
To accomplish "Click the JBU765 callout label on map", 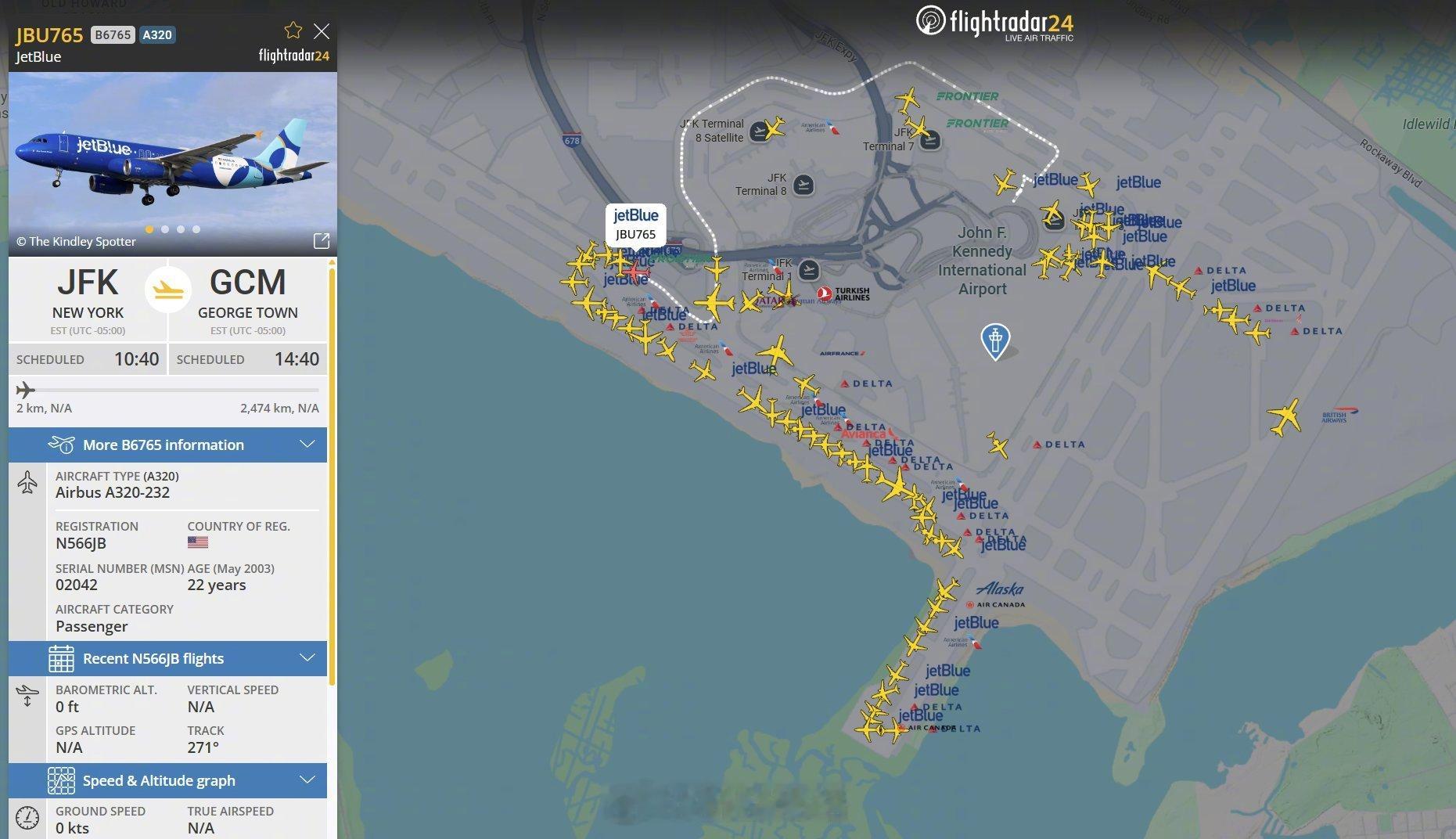I will pyautogui.click(x=635, y=224).
